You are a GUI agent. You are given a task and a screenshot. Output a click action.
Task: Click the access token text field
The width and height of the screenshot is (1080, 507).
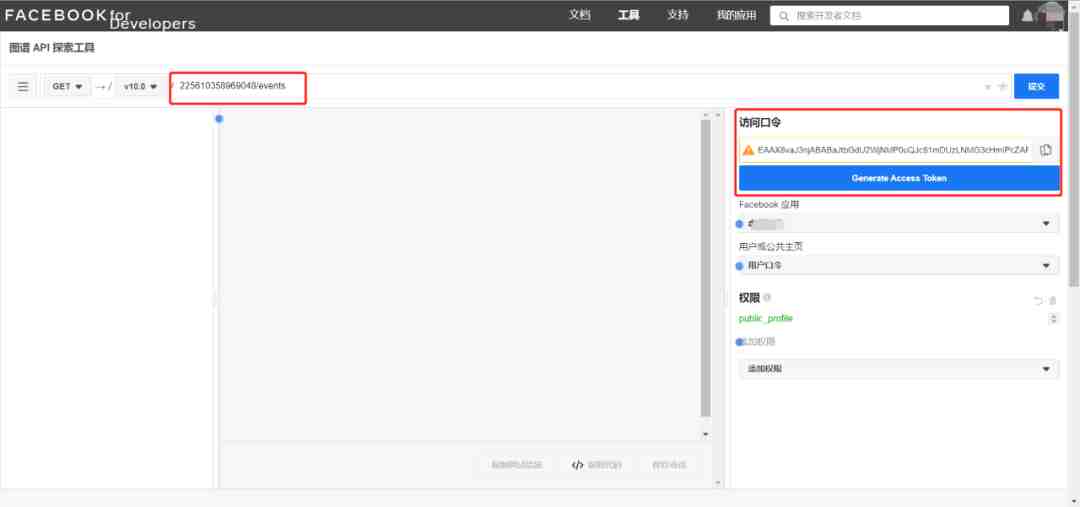click(x=893, y=149)
